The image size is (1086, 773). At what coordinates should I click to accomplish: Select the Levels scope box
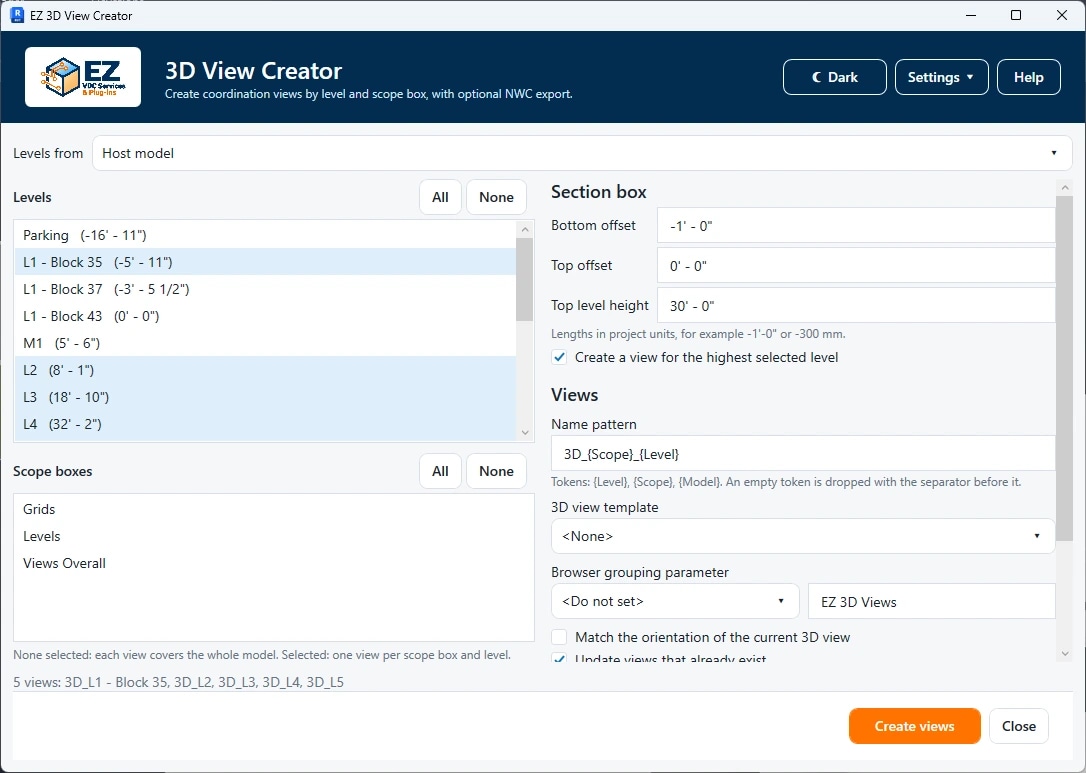click(274, 536)
